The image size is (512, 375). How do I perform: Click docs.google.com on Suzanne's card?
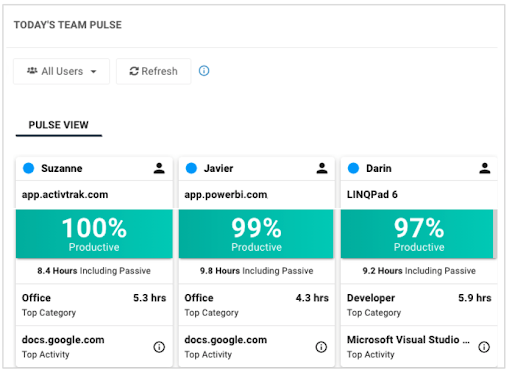click(63, 340)
